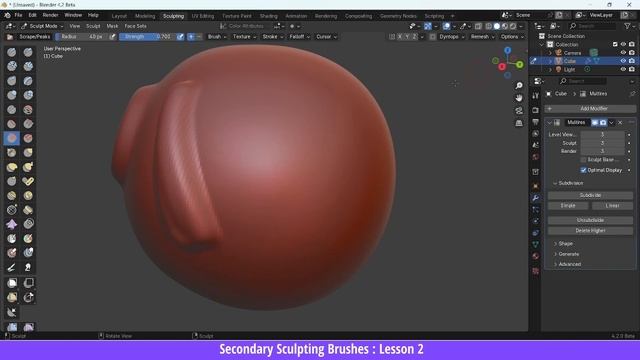Open the Sculpt Mode dropdown
This screenshot has height=360, width=640.
42,26
